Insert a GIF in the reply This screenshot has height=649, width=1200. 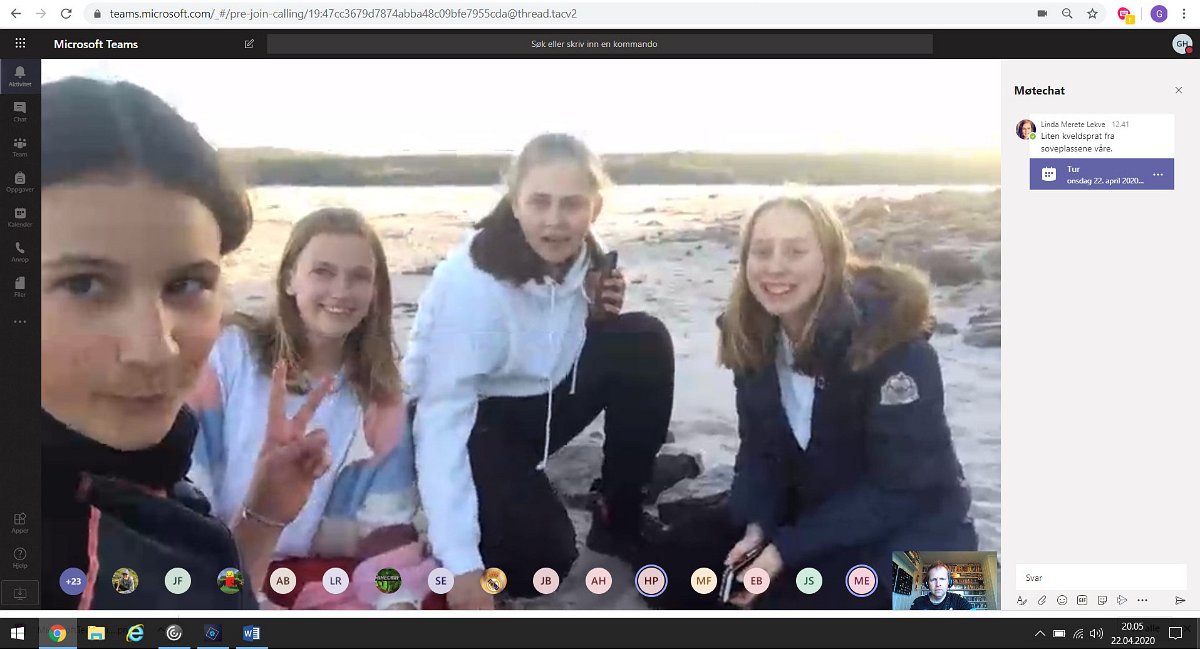click(1082, 600)
